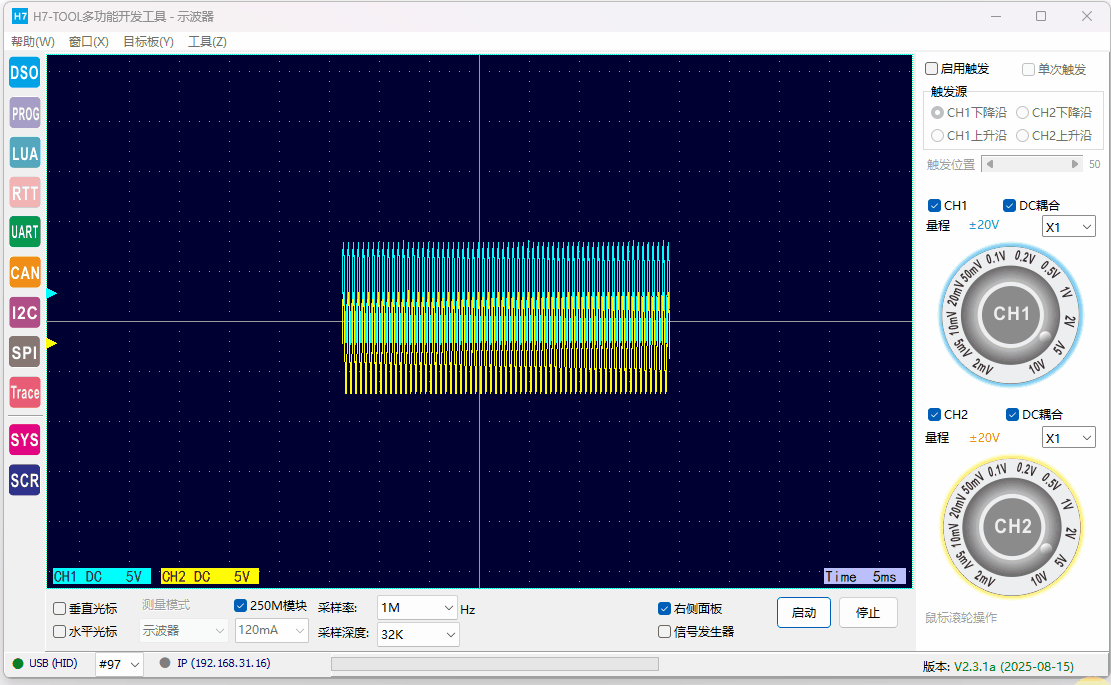Toggle the 右侧面板 right panel checkbox
Viewport: 1111px width, 685px height.
(665, 608)
